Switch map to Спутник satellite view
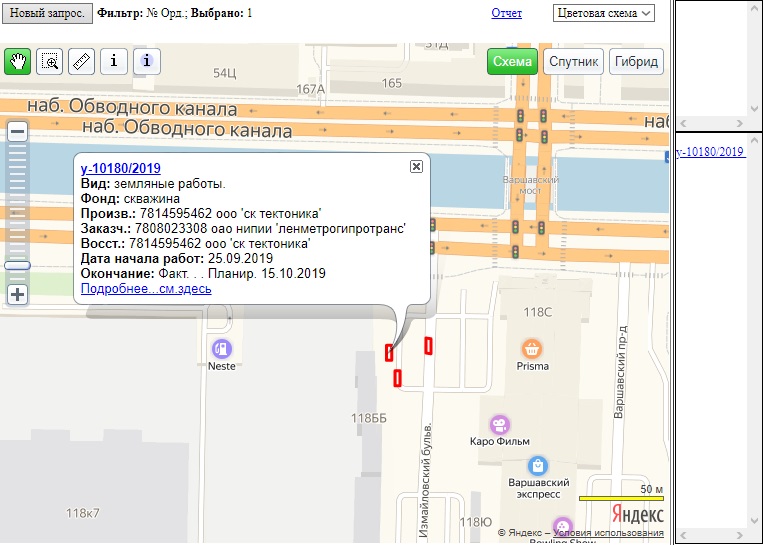Viewport: 763px width, 545px height. tap(574, 62)
